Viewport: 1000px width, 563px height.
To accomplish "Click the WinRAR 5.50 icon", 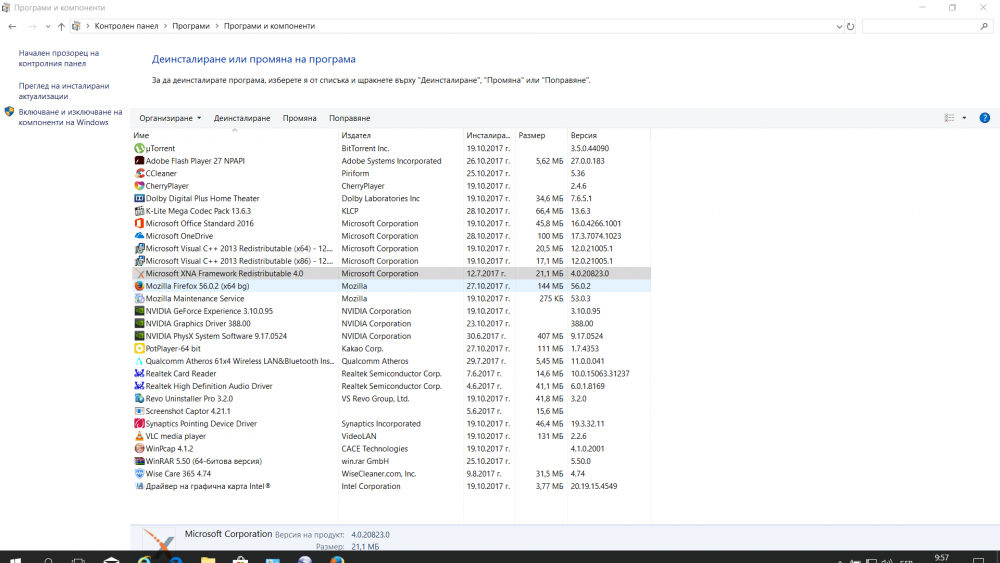I will pos(139,461).
